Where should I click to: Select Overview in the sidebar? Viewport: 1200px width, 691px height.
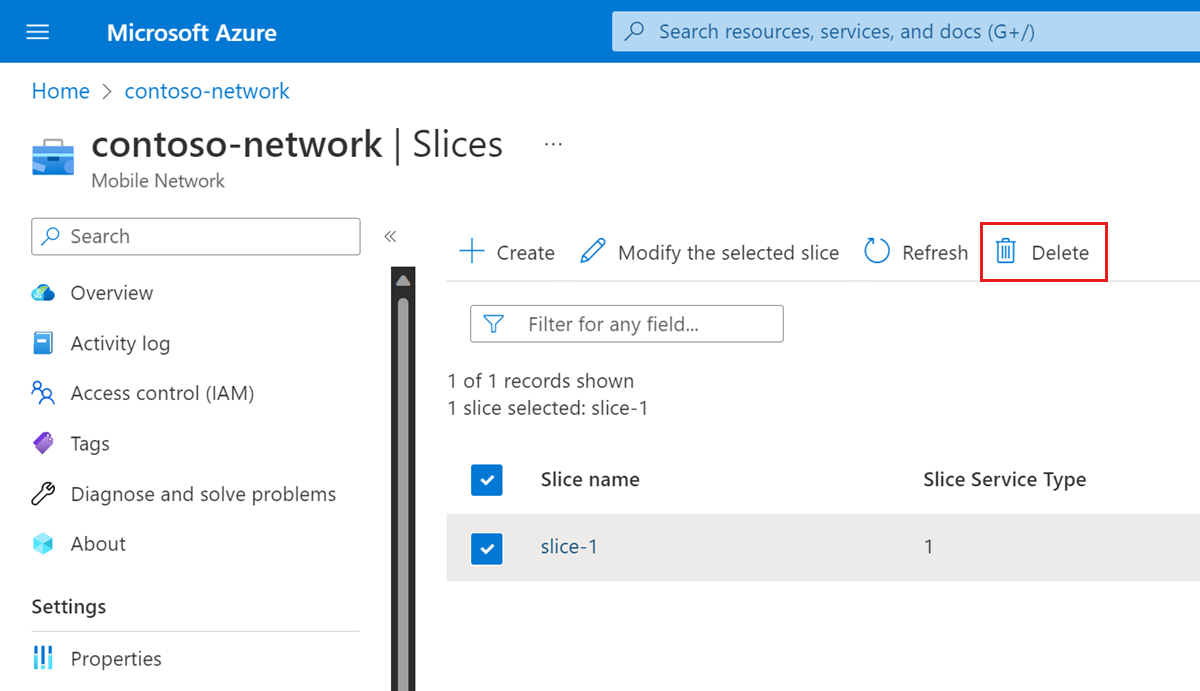[x=42, y=293]
